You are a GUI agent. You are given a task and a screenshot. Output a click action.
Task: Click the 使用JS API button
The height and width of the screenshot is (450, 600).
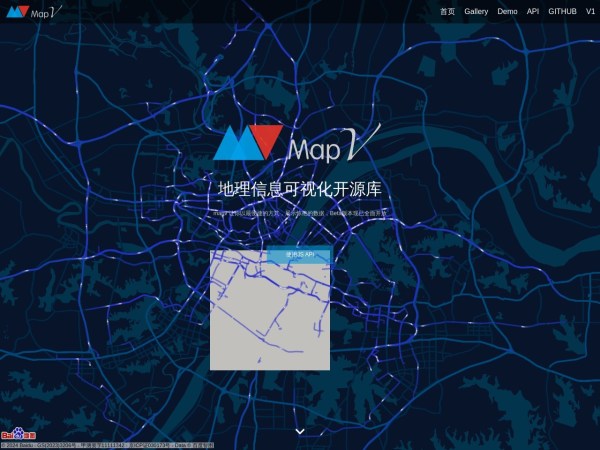coord(300,254)
